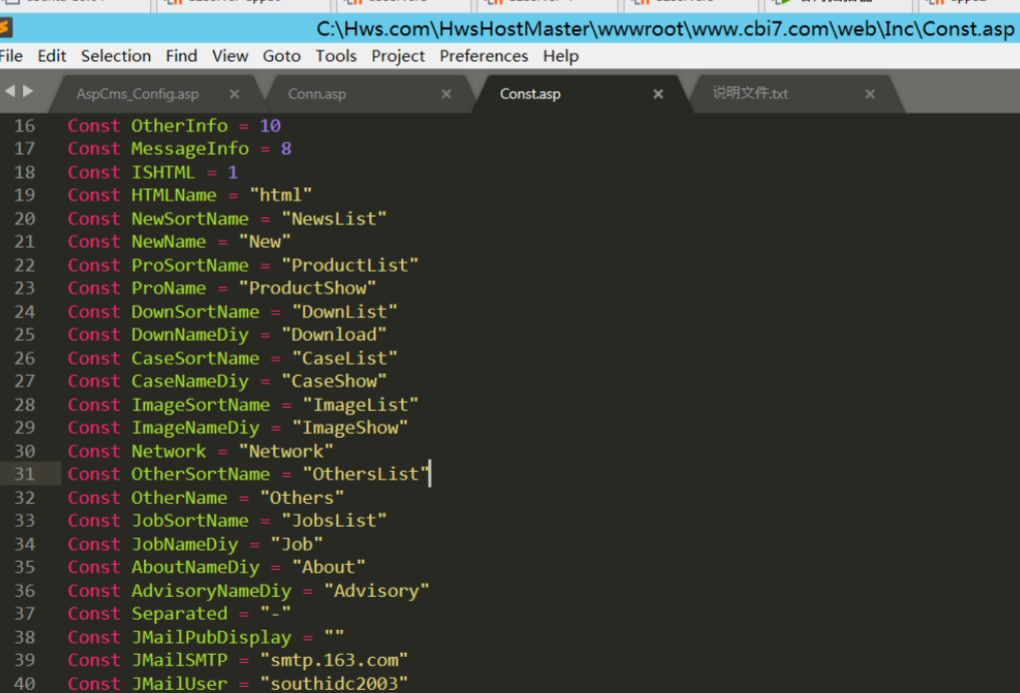Switch to the 说明文件.txt tab
Viewport: 1020px width, 693px height.
pyautogui.click(x=750, y=94)
